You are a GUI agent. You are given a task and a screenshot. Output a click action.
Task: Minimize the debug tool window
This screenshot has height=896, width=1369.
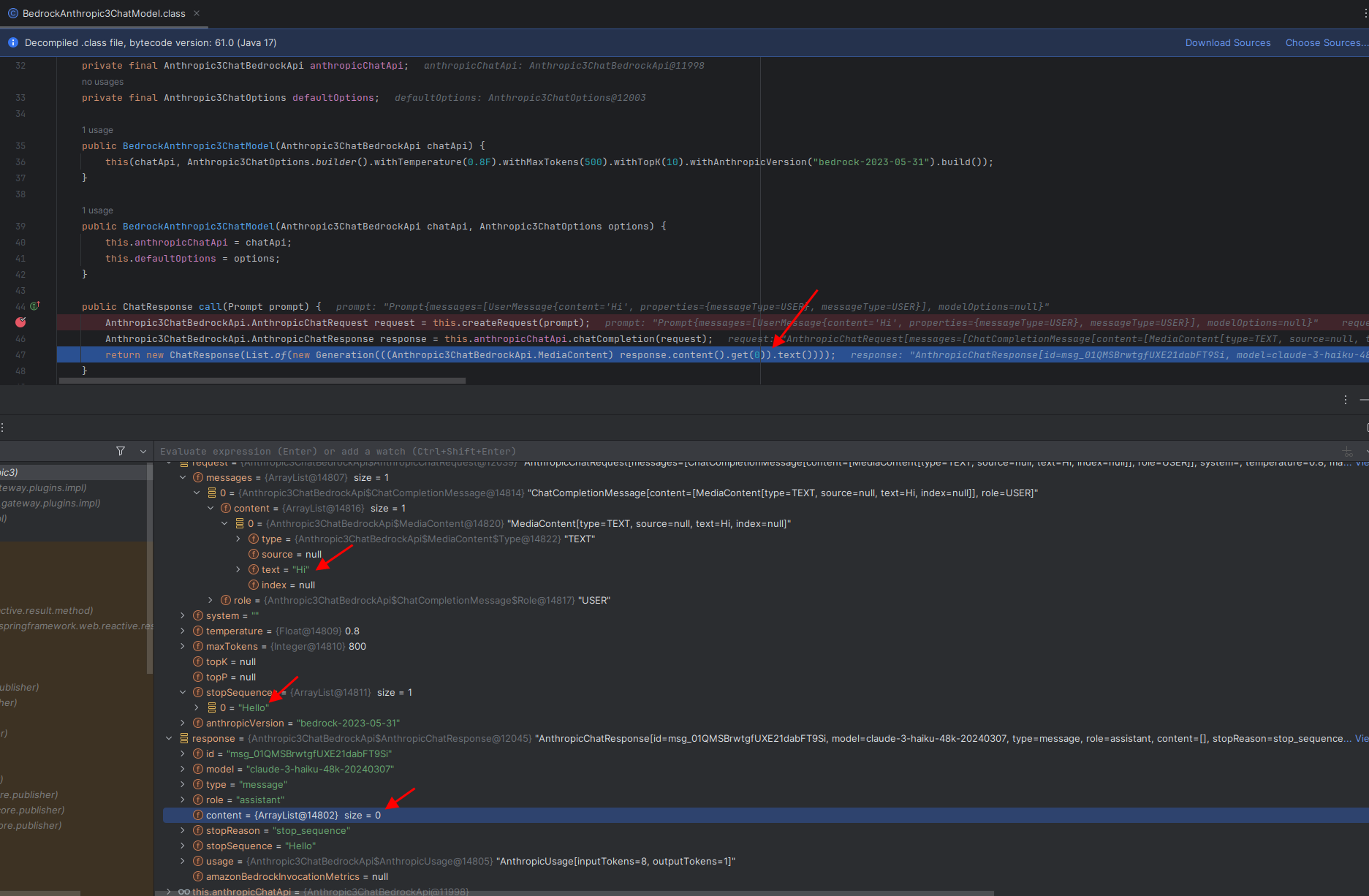[x=1364, y=400]
